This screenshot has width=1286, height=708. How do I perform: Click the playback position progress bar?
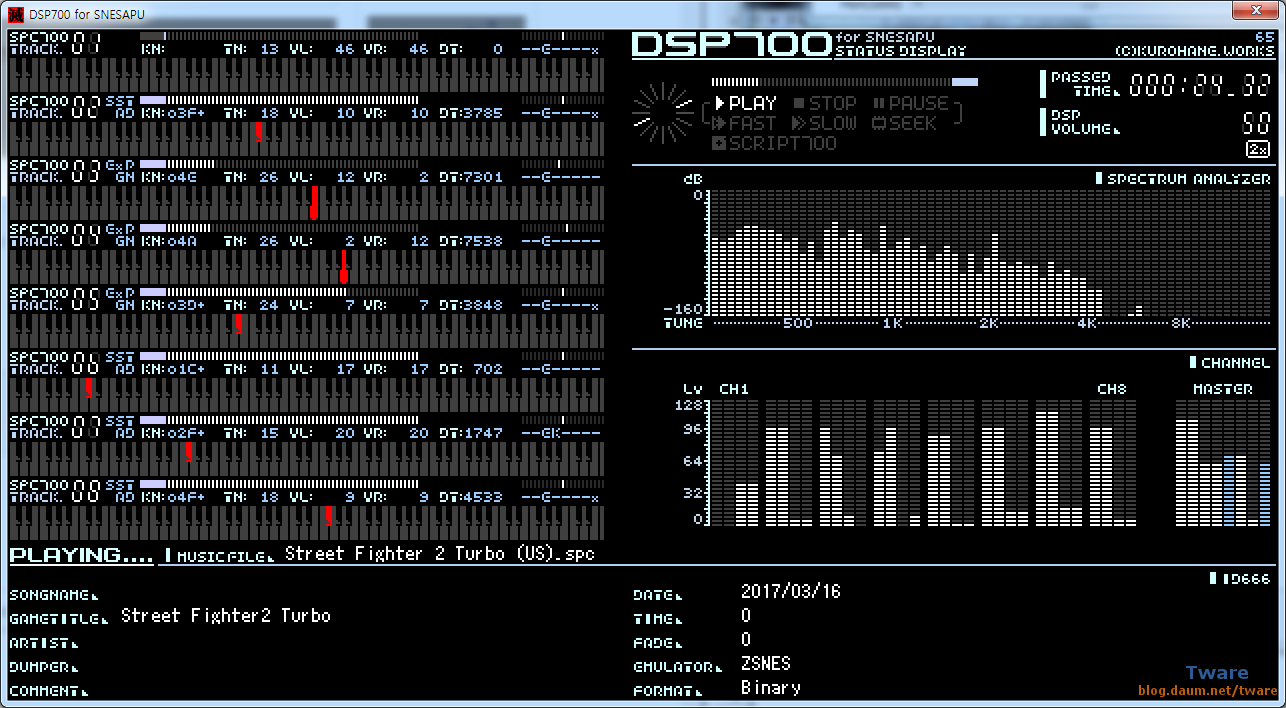[845, 82]
